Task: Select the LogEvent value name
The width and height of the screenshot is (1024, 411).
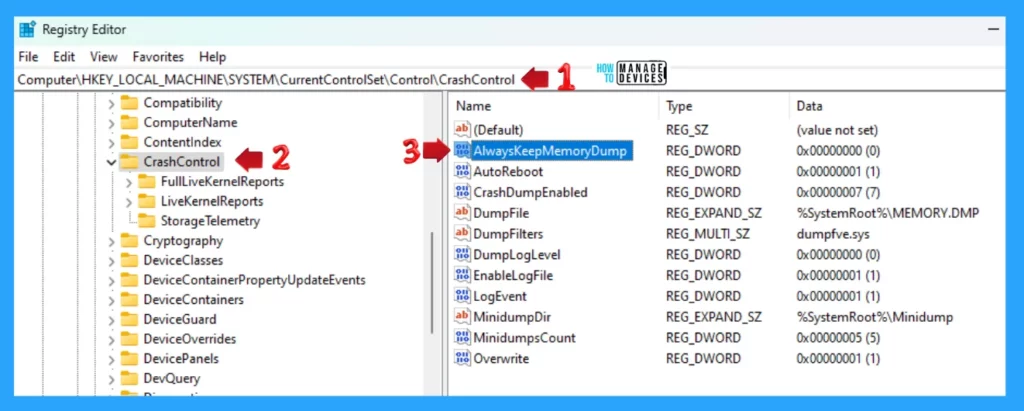Action: pyautogui.click(x=500, y=296)
